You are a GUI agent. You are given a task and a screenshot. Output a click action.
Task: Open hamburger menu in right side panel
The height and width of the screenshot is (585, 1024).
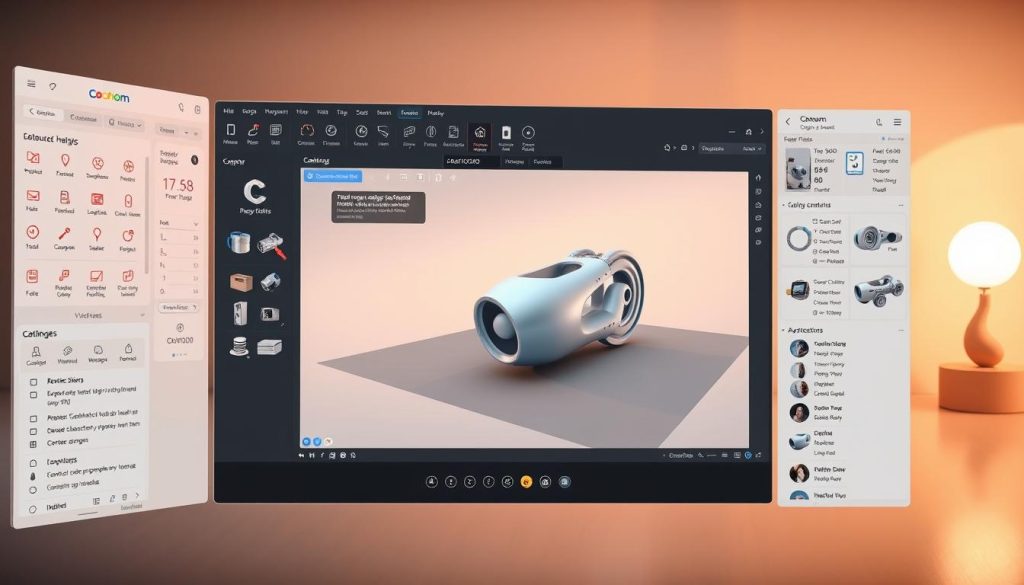pyautogui.click(x=898, y=122)
